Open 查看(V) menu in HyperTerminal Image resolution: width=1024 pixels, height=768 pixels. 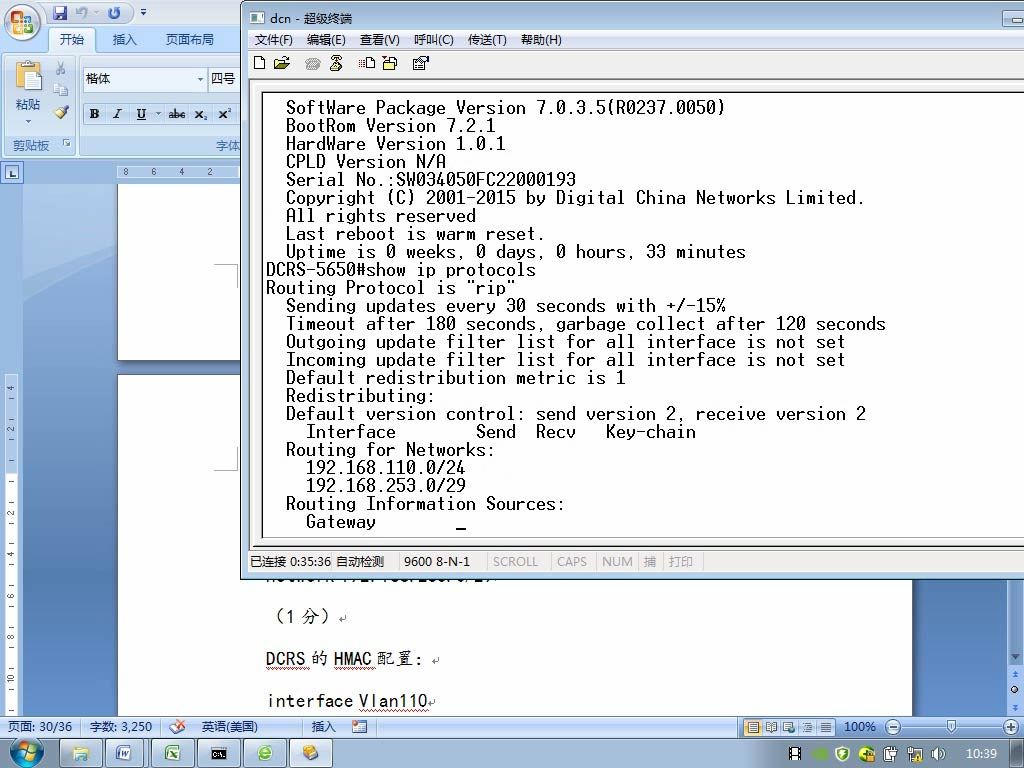pos(379,40)
